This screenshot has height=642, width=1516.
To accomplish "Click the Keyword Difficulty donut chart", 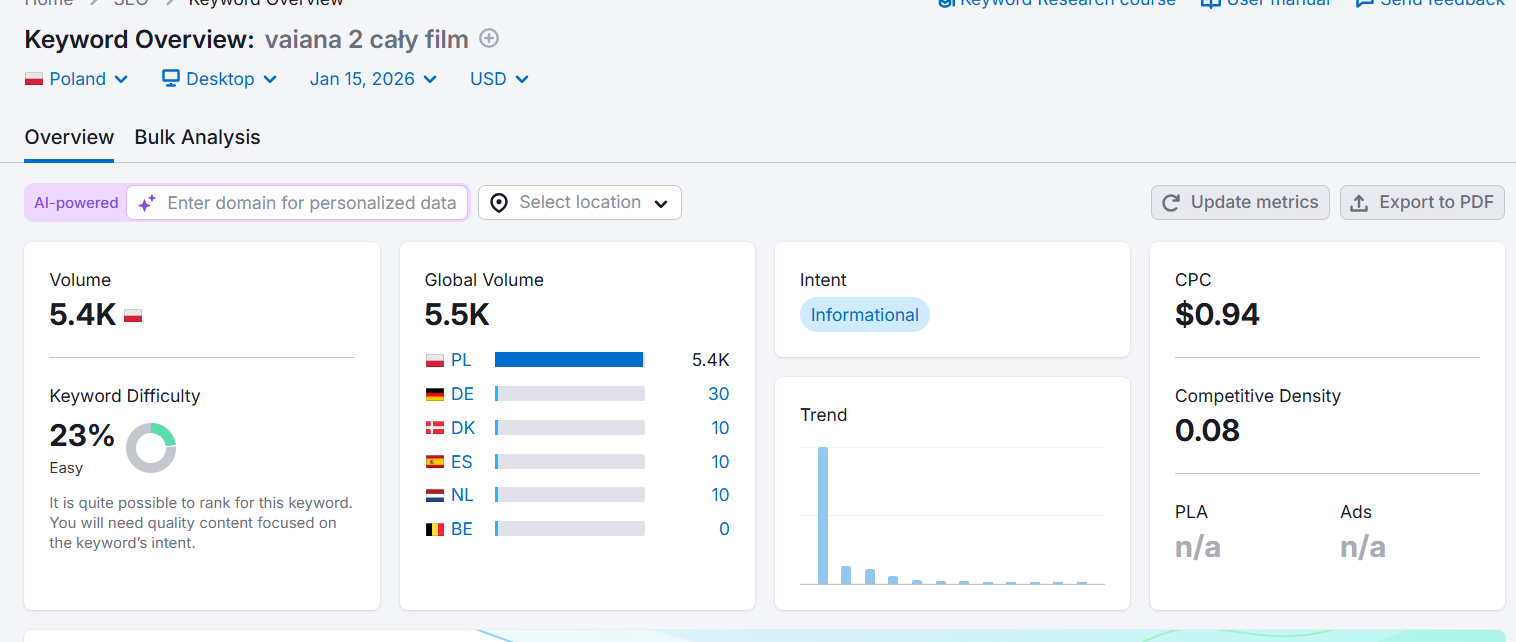I will tap(151, 448).
